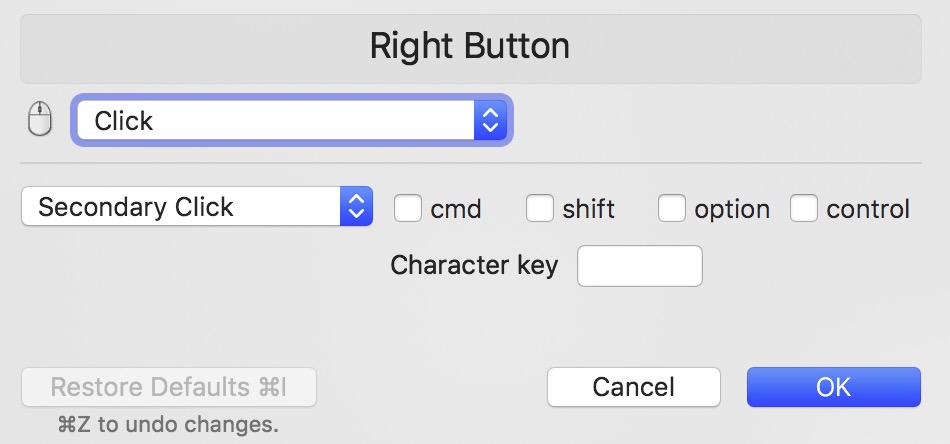Click the '⌘Z to undo changes' hint
950x444 pixels.
(168, 424)
